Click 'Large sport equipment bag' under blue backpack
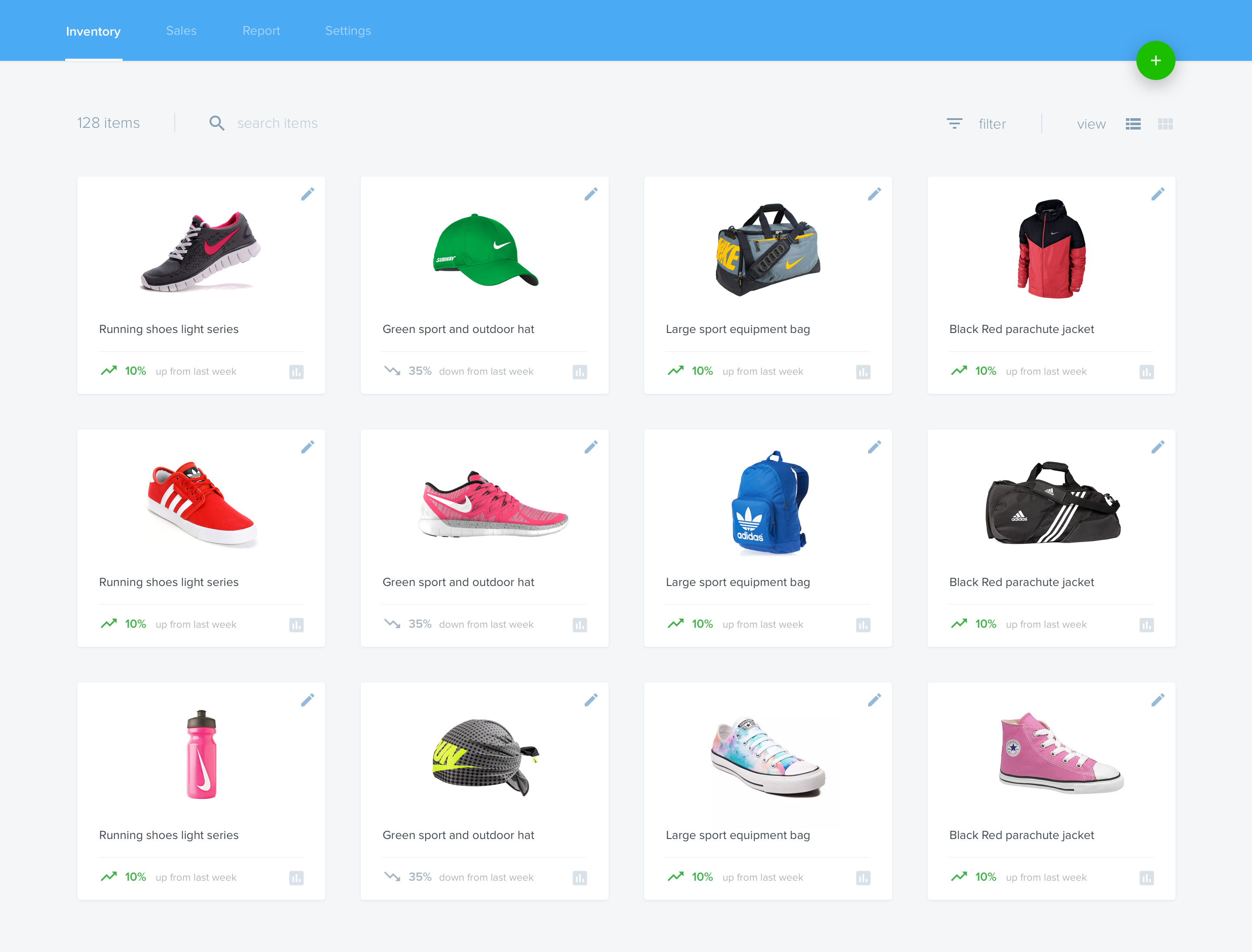 click(737, 582)
